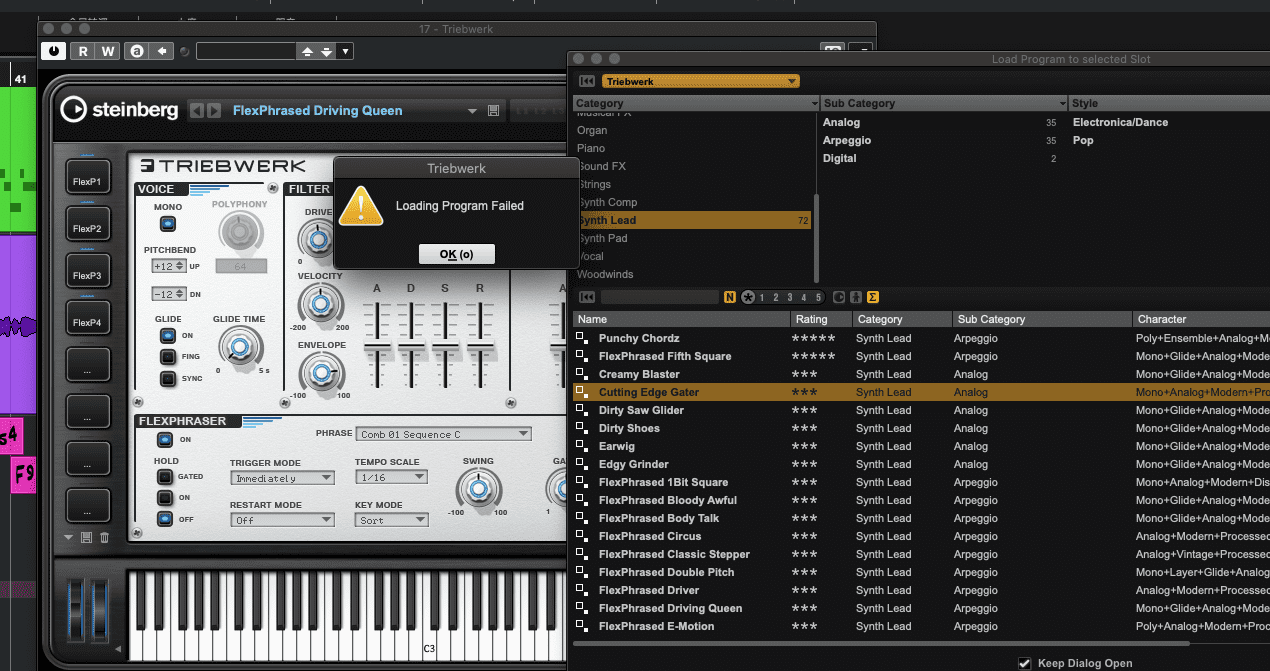Select the Punchy Chordz program row
This screenshot has height=671, width=1270.
click(x=921, y=338)
